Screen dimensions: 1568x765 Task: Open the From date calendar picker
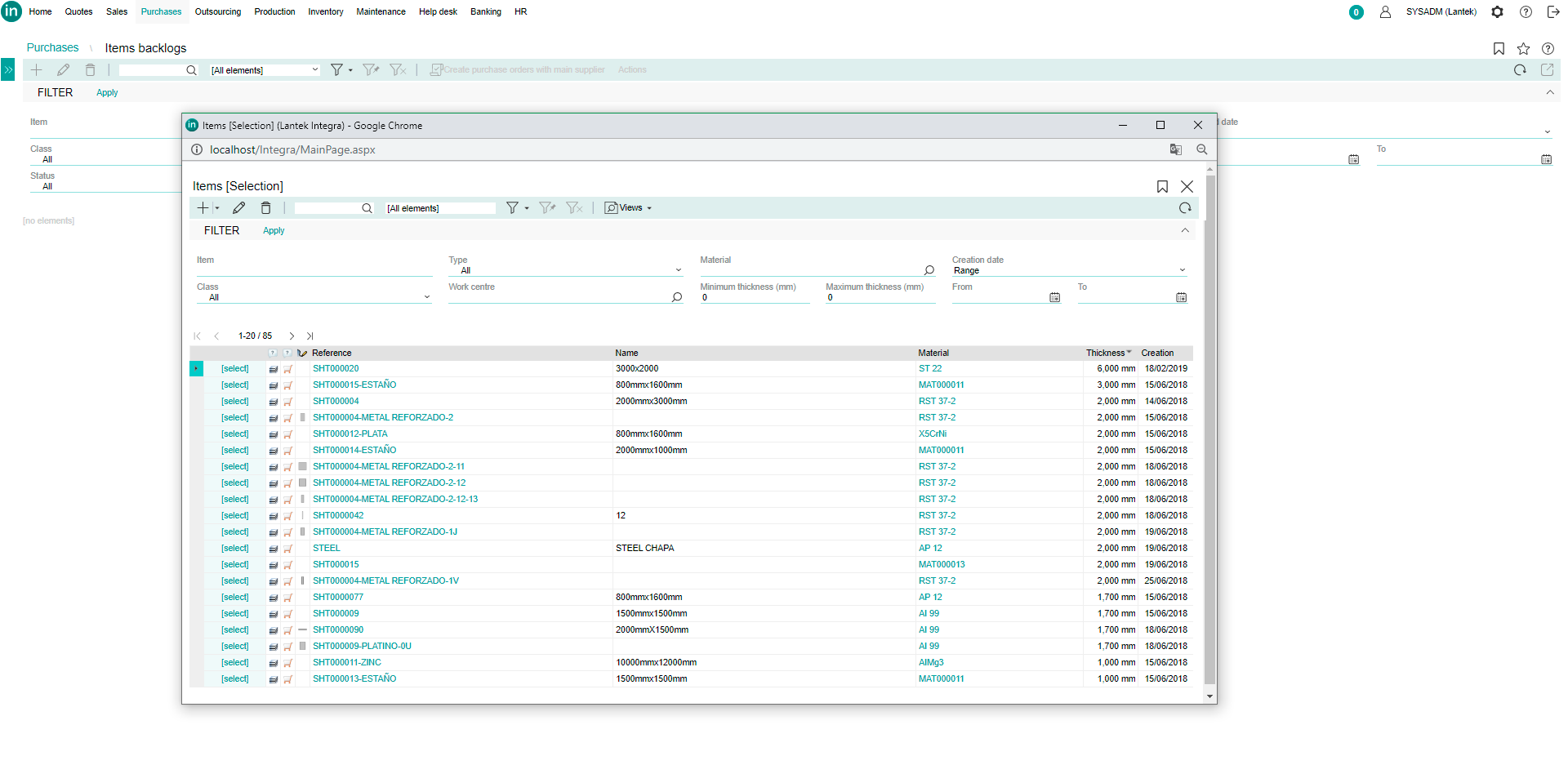[x=1054, y=297]
